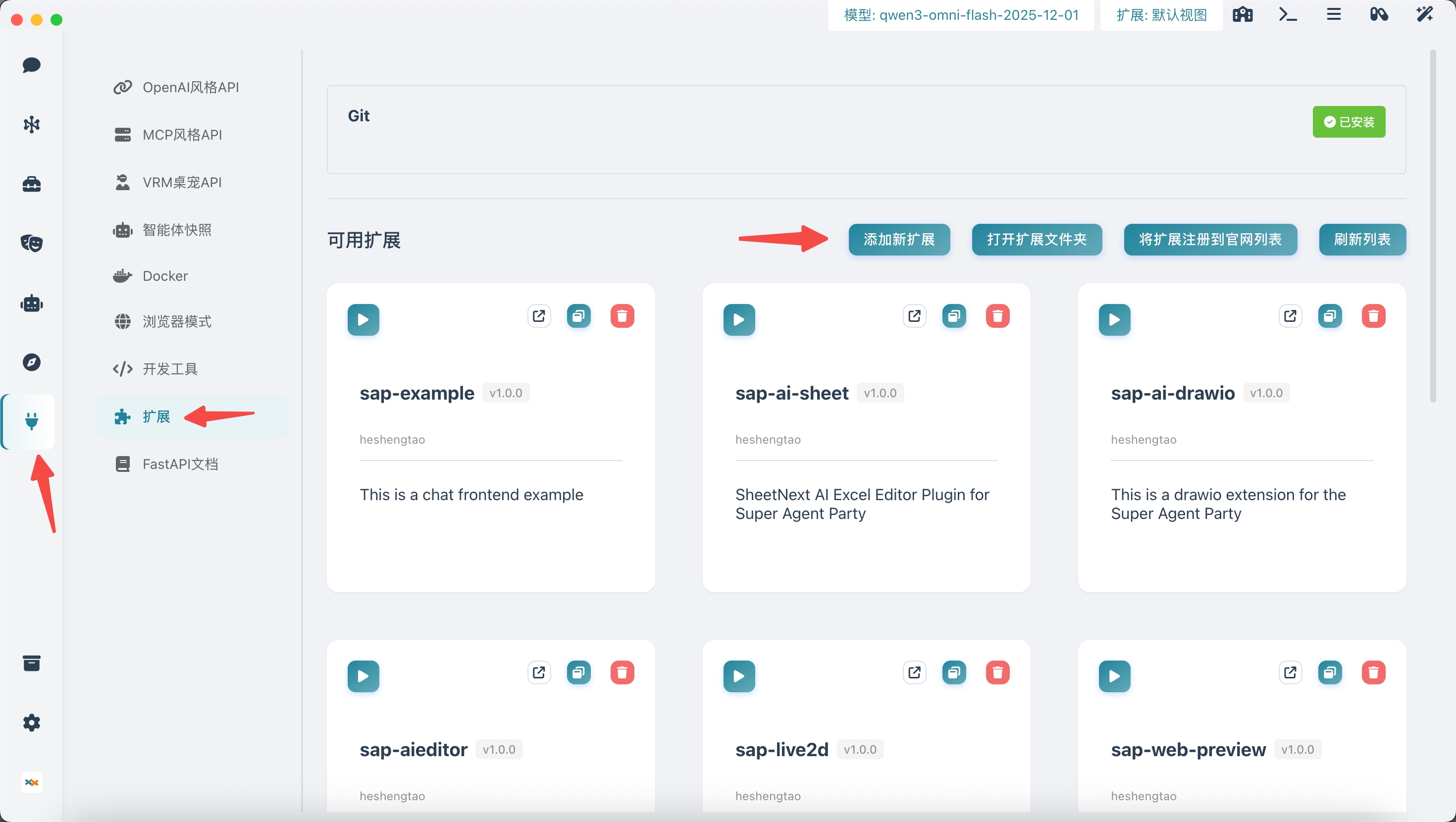Select the 扩展 menu item
This screenshot has height=822, width=1456.
pyautogui.click(x=192, y=416)
